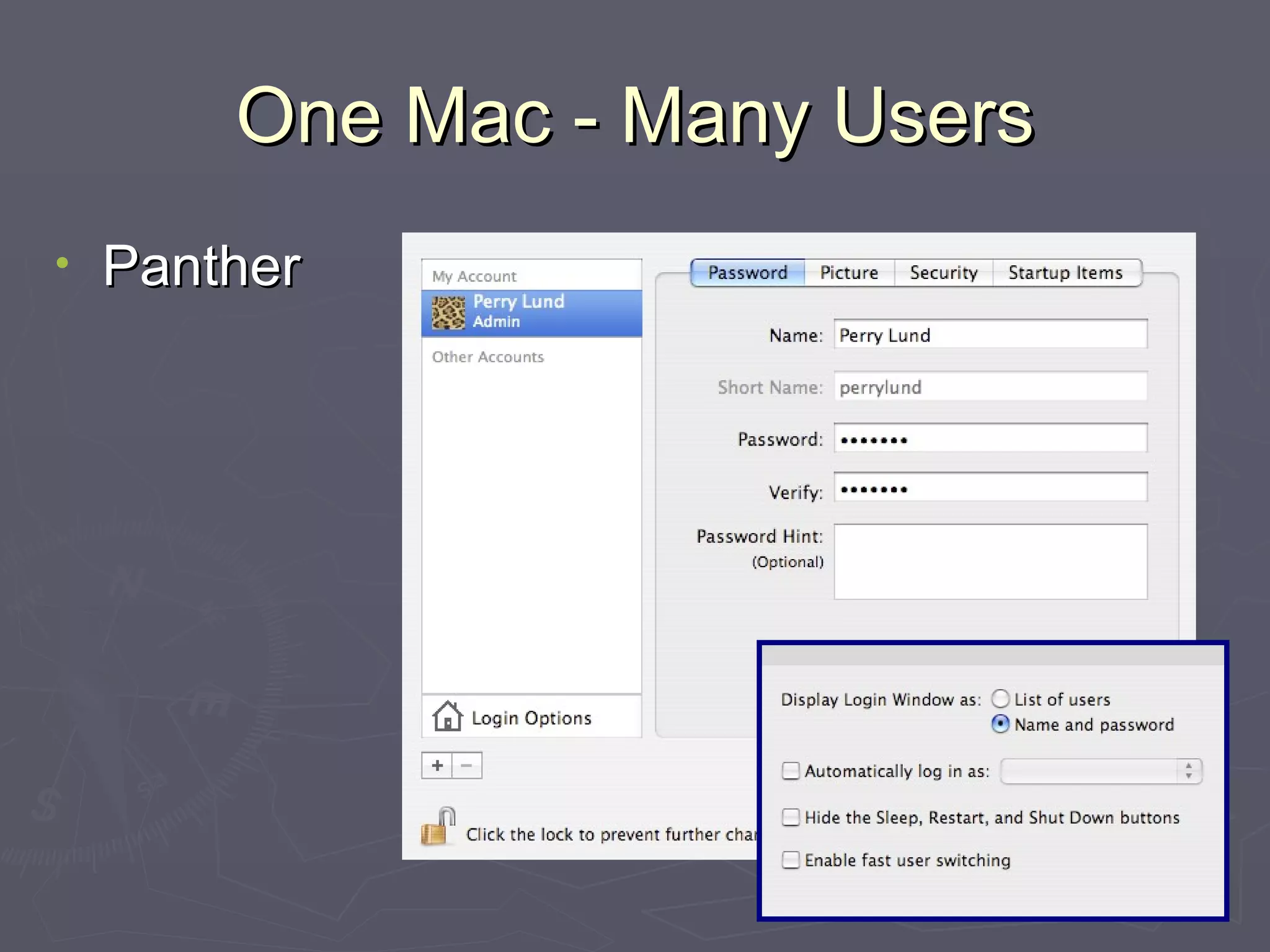Open Login Options

(x=531, y=717)
